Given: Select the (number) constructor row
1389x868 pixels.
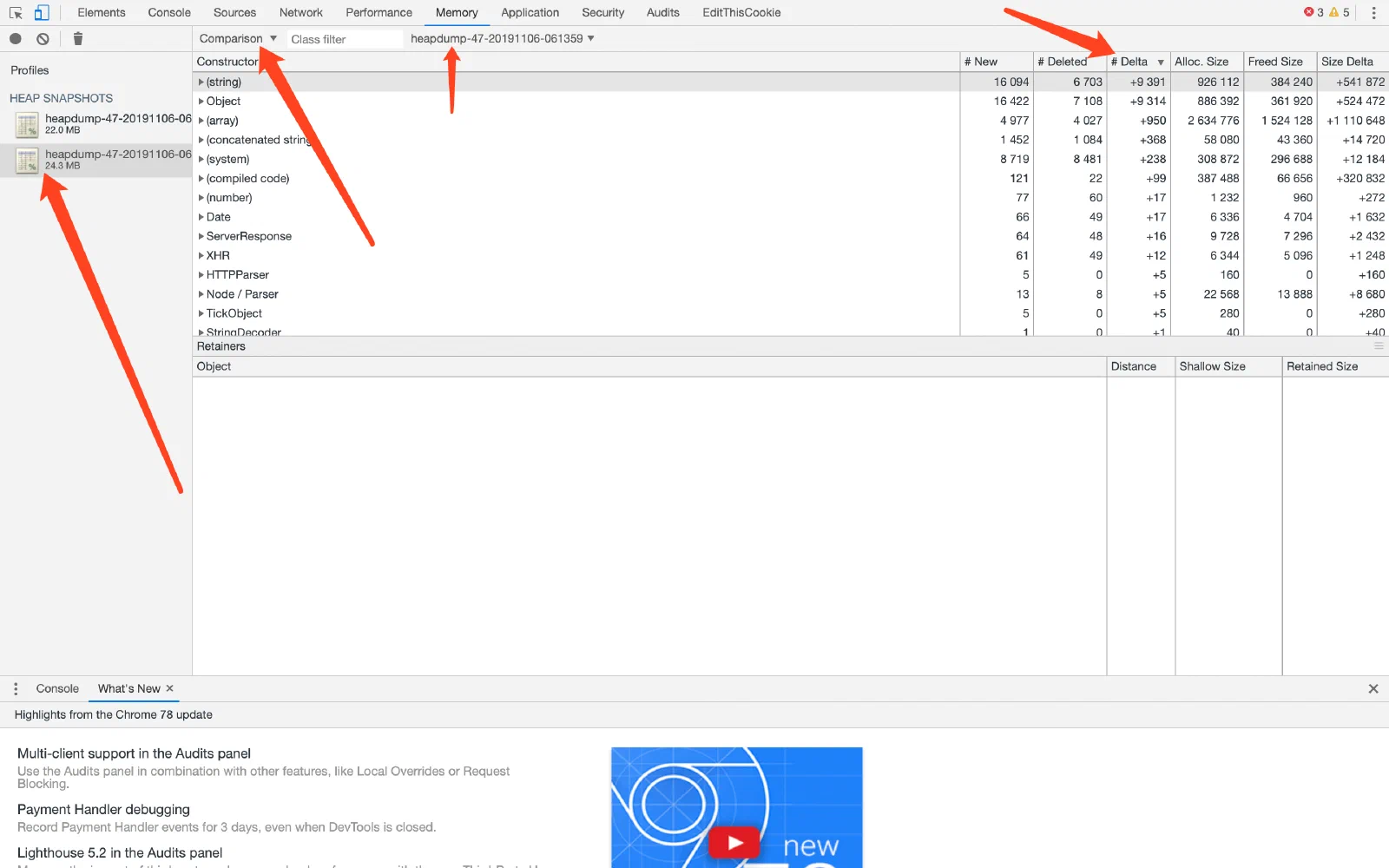Looking at the screenshot, I should [x=790, y=198].
